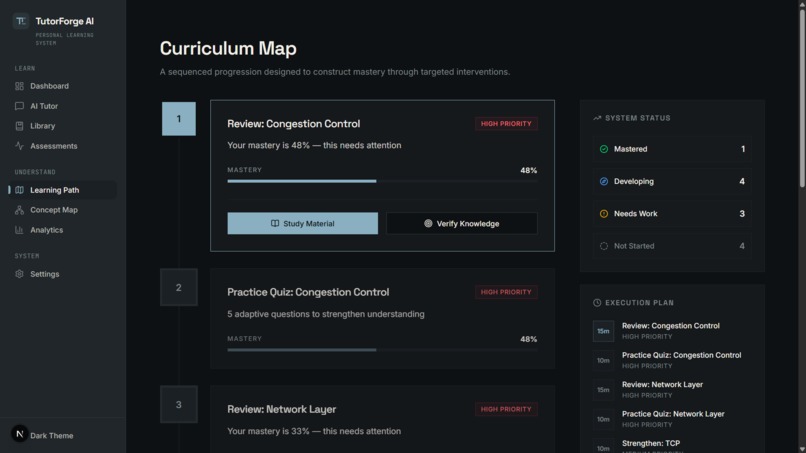The height and width of the screenshot is (453, 806).
Task: Click the N avatar beside Dark Theme
Action: [20, 434]
